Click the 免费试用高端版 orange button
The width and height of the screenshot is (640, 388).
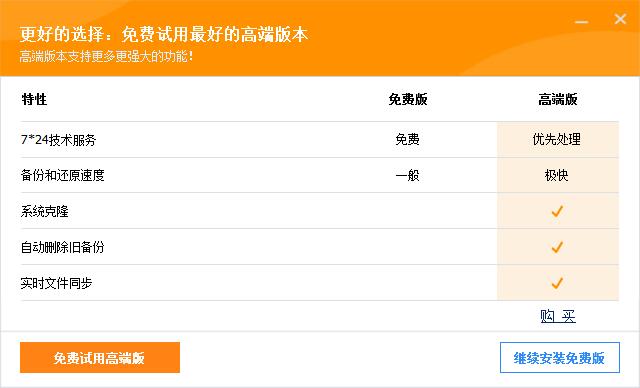[x=100, y=357]
